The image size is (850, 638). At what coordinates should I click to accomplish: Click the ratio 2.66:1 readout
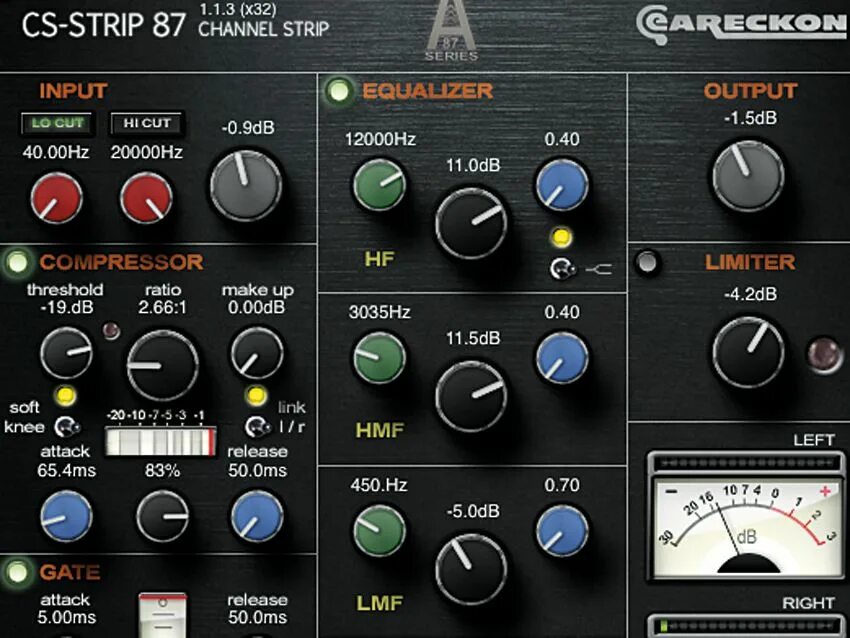pyautogui.click(x=162, y=307)
